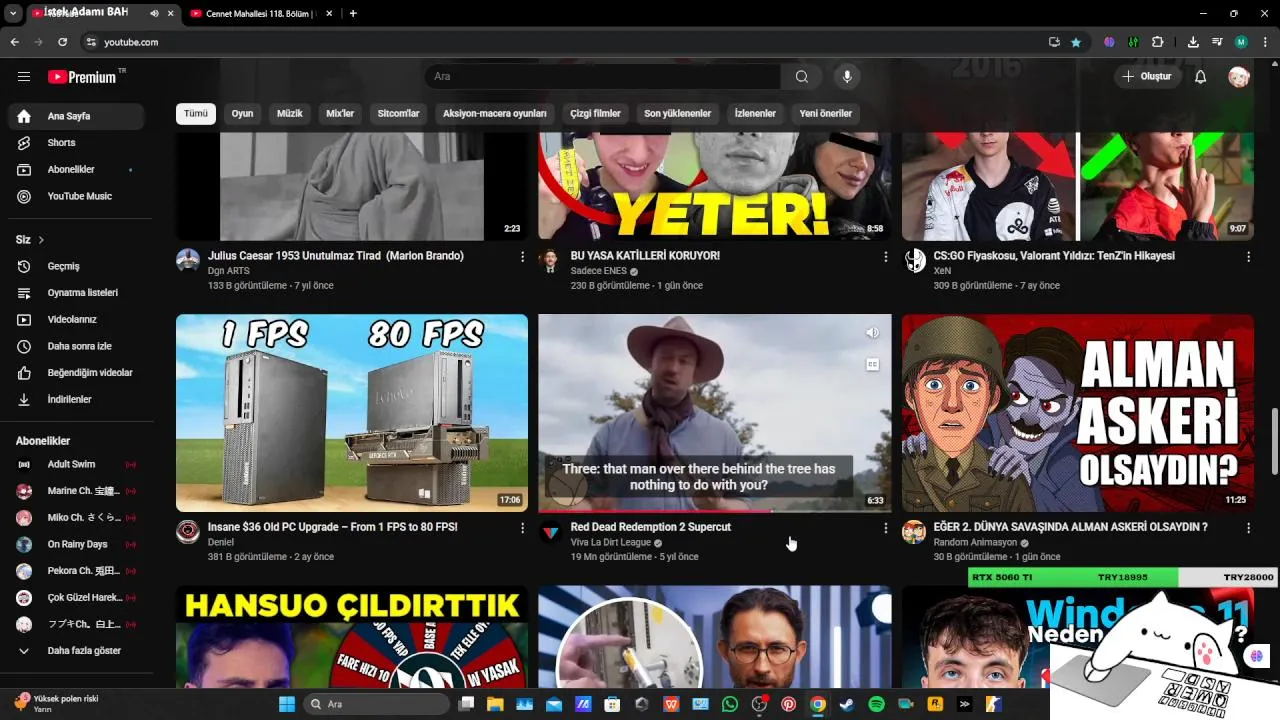Open Abonelikler in the sidebar

click(76, 169)
